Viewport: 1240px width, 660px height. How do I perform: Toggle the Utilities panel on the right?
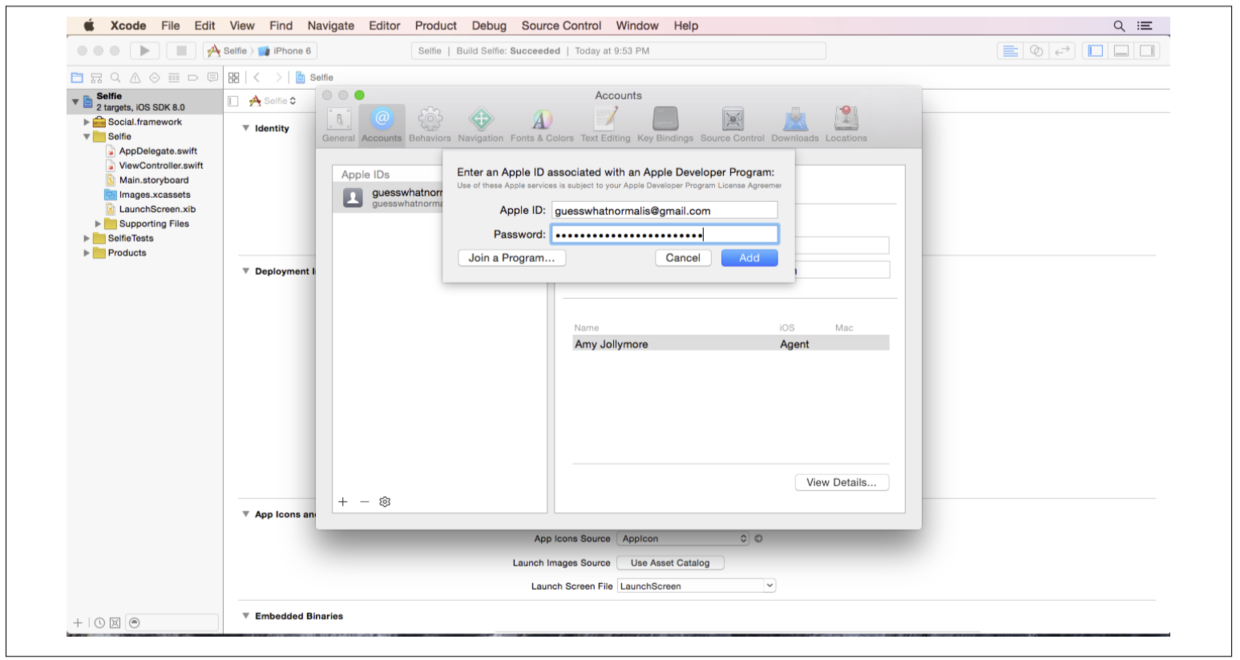click(x=1146, y=51)
